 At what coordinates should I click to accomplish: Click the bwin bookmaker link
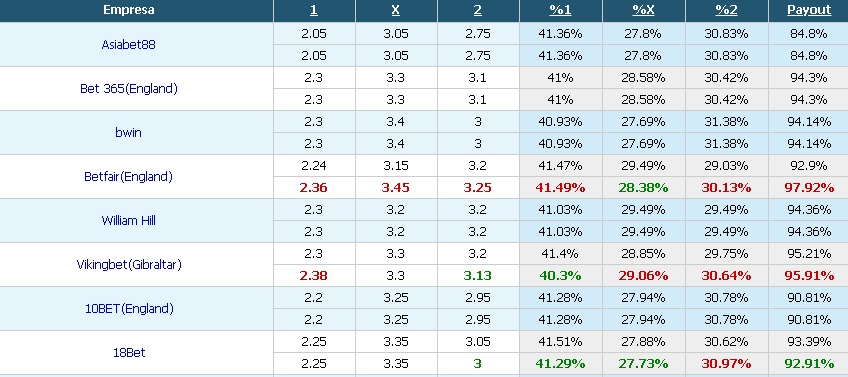pyautogui.click(x=129, y=133)
